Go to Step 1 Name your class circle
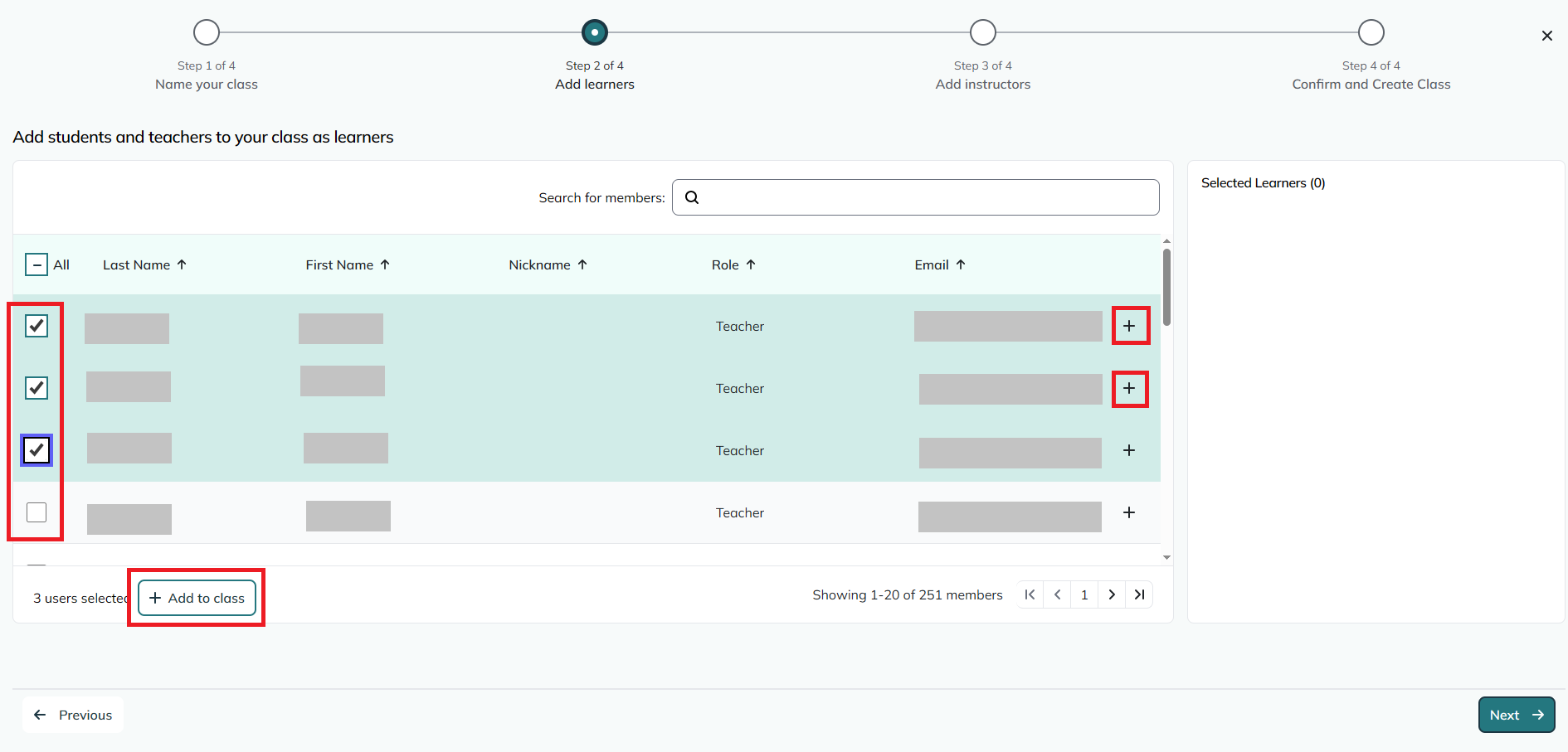This screenshot has height=752, width=1568. coord(207,32)
